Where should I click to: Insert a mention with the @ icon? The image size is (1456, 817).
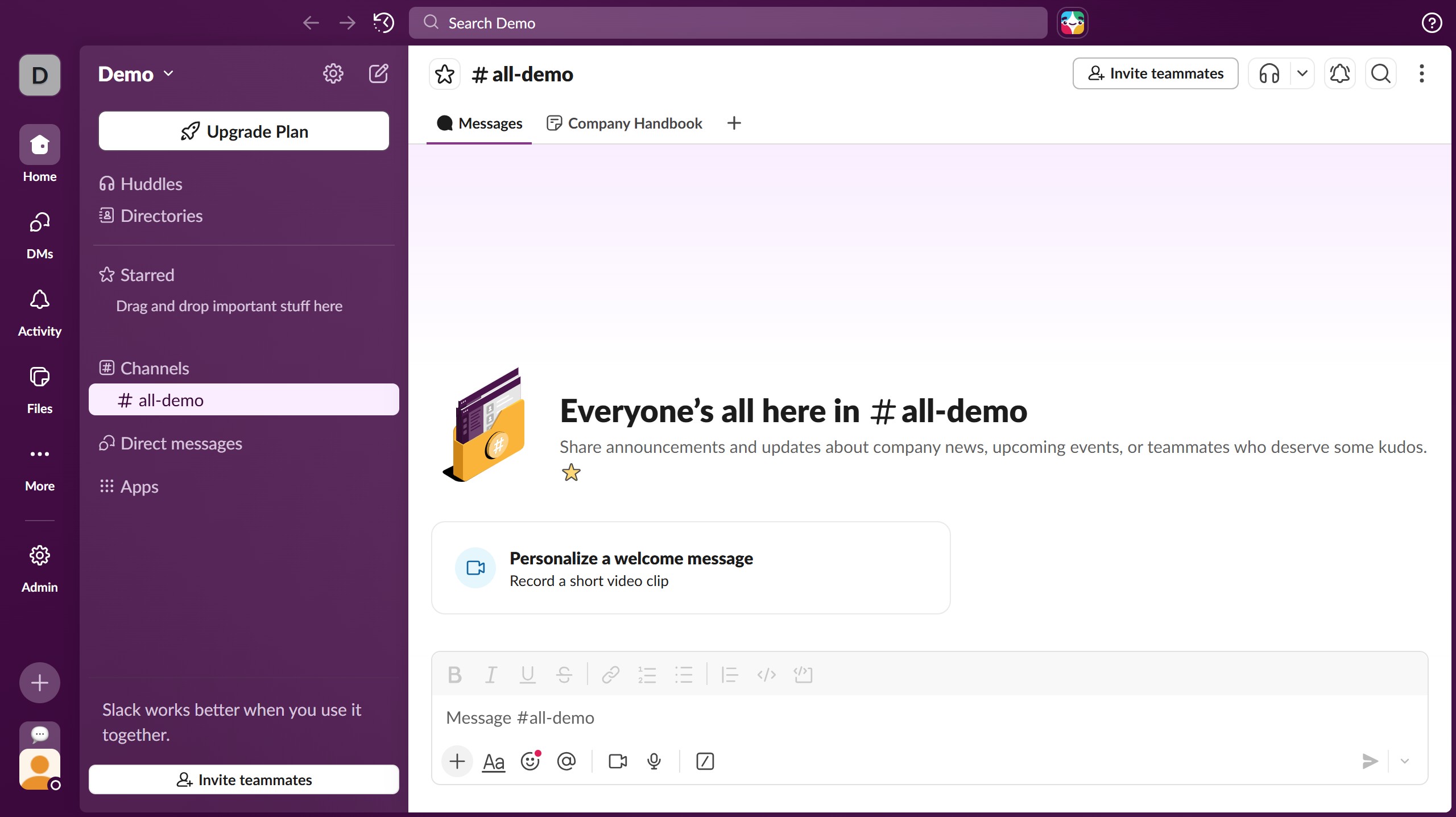[x=566, y=761]
